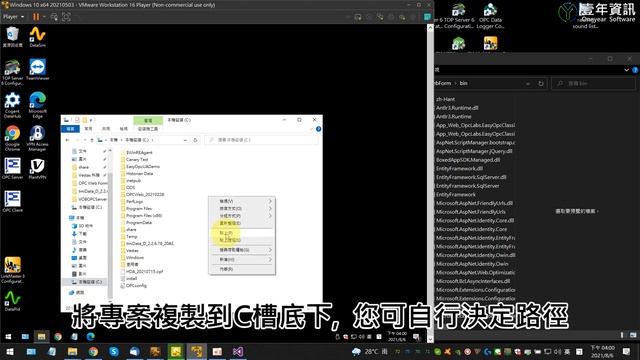
Task: Open the 排序方式(O) context submenu
Action: (242, 209)
